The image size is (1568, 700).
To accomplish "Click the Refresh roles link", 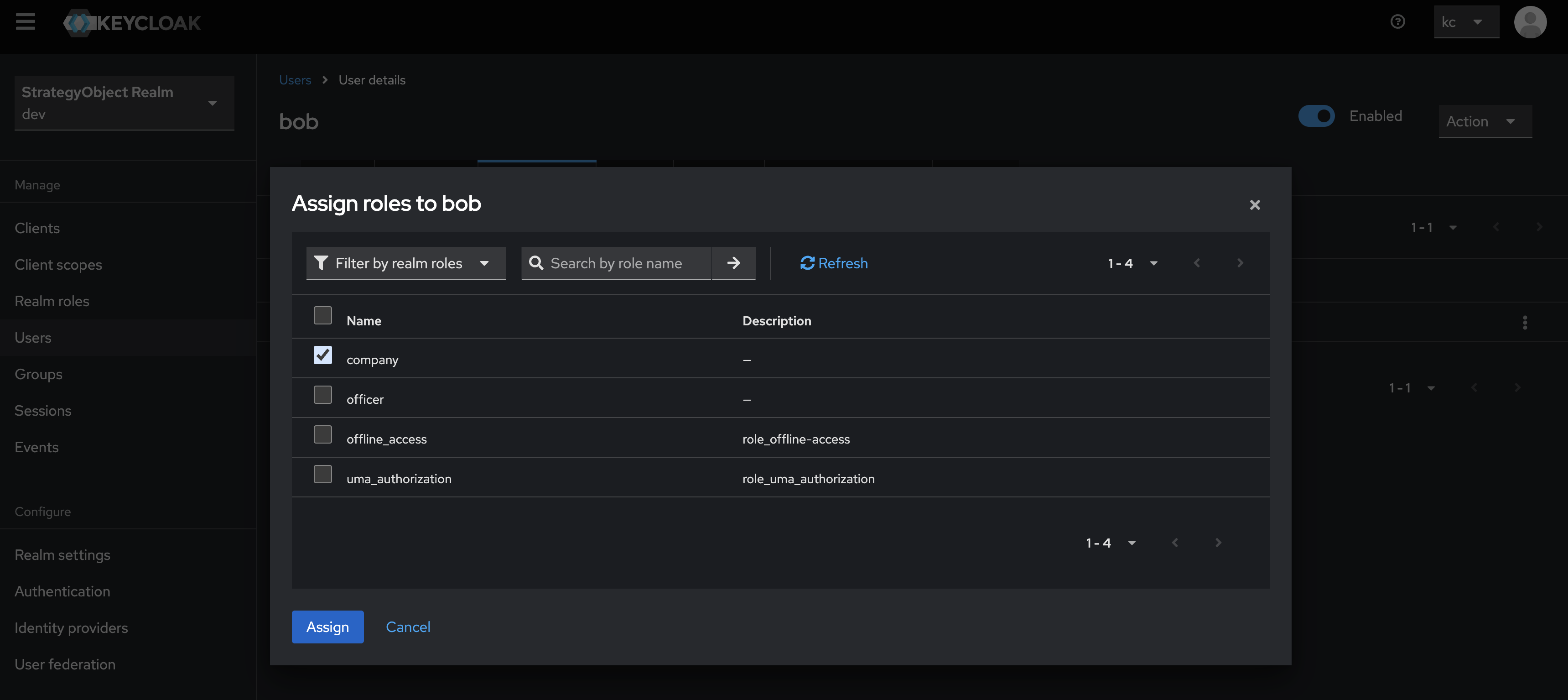I will 833,263.
